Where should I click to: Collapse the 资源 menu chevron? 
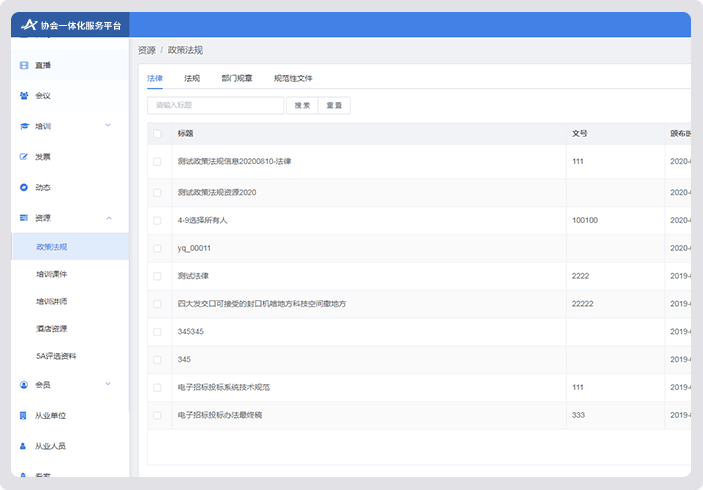(x=108, y=217)
